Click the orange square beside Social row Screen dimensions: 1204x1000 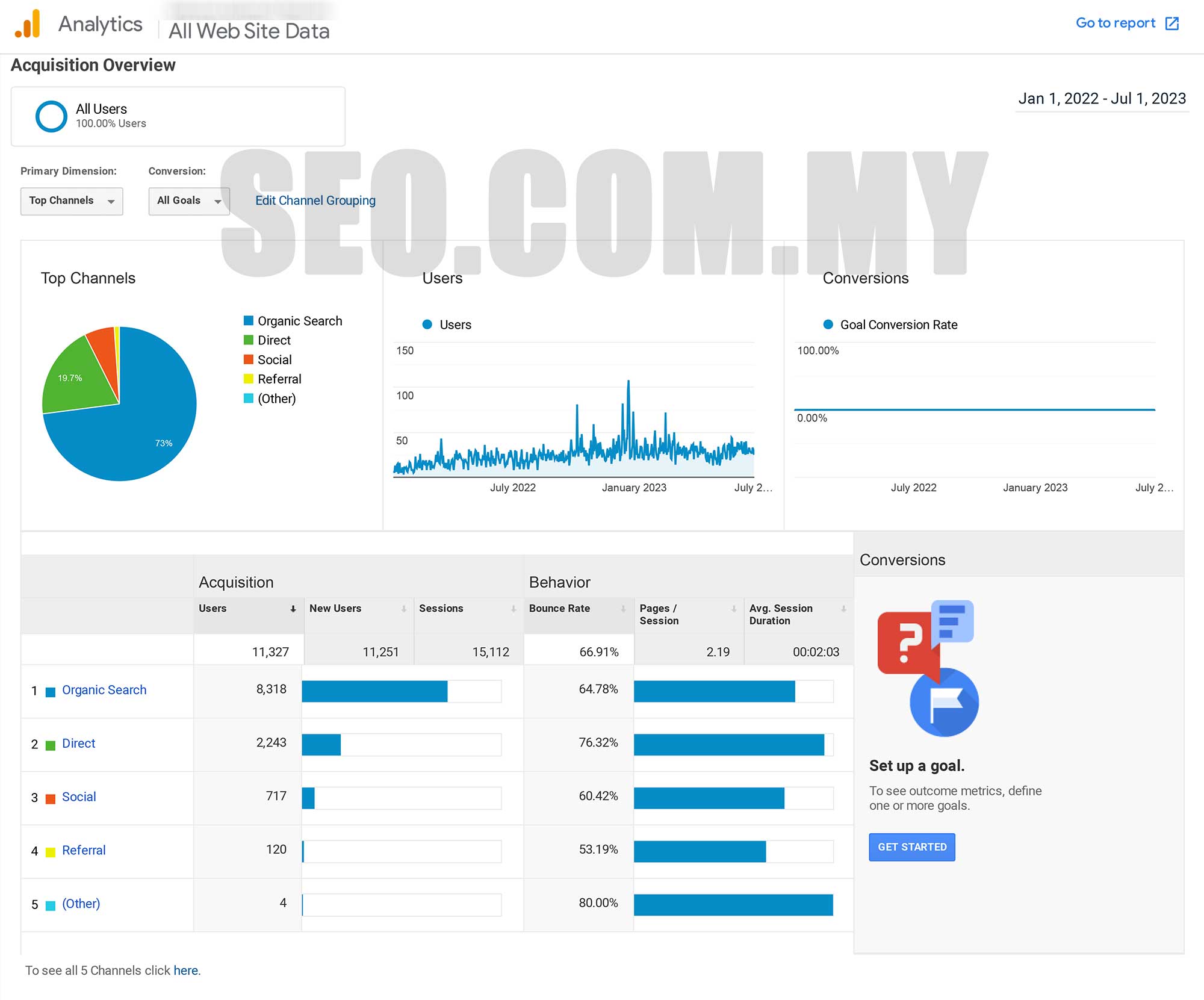51,799
